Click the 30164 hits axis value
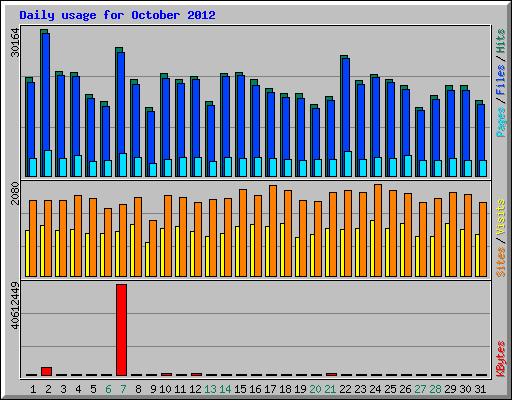 click(15, 43)
